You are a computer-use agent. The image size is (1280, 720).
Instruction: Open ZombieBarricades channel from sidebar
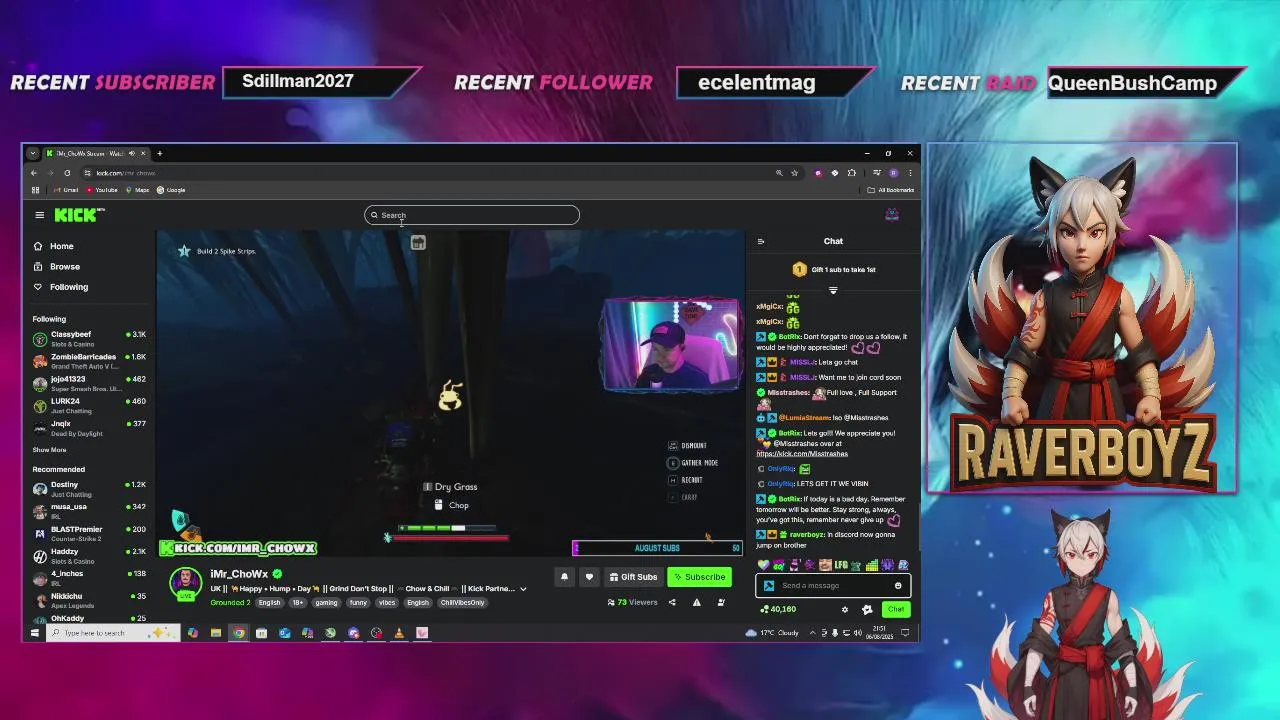point(89,361)
